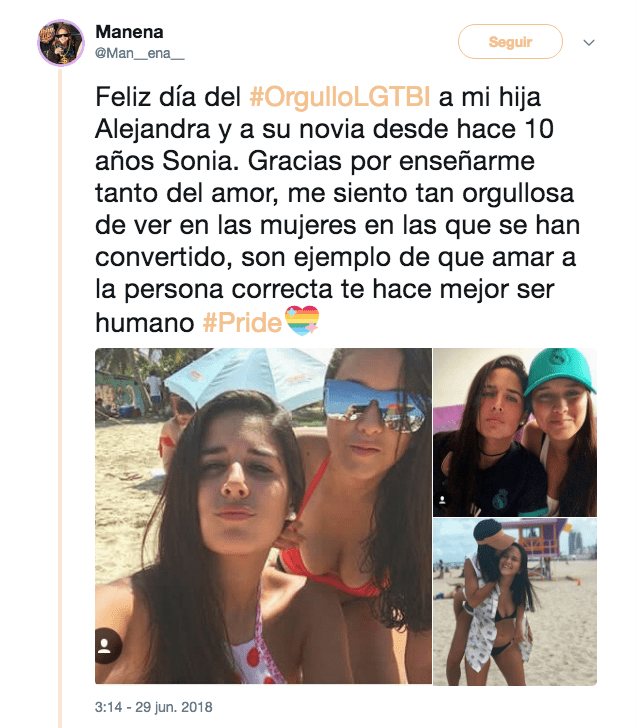The height and width of the screenshot is (728, 637).
Task: Click the tagged-people icon on the large beach selfie
Action: [x=105, y=646]
